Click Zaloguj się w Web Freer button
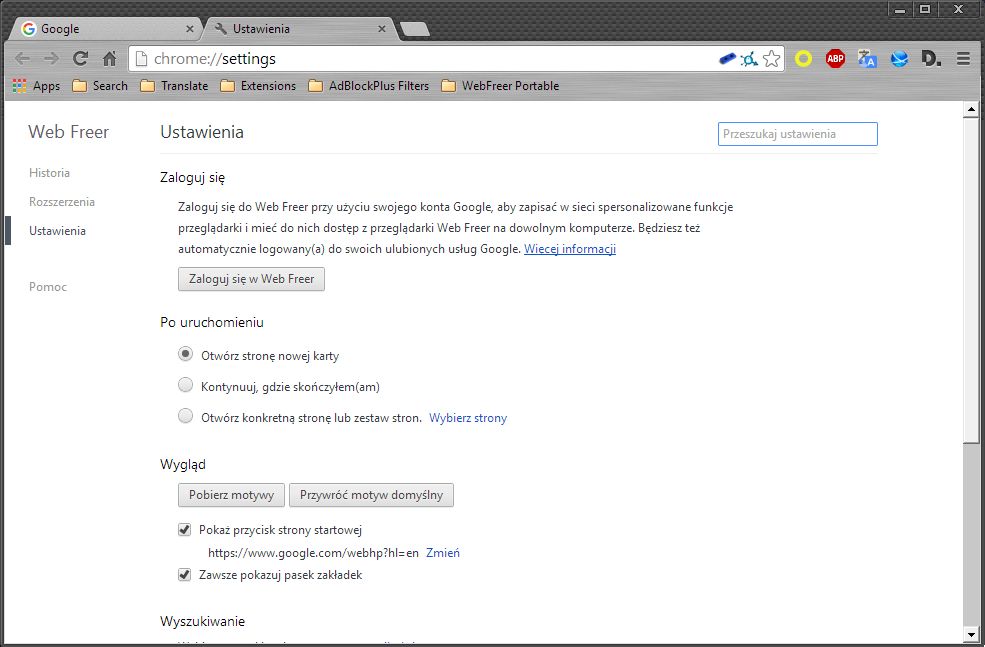Viewport: 985px width, 647px height. click(251, 279)
